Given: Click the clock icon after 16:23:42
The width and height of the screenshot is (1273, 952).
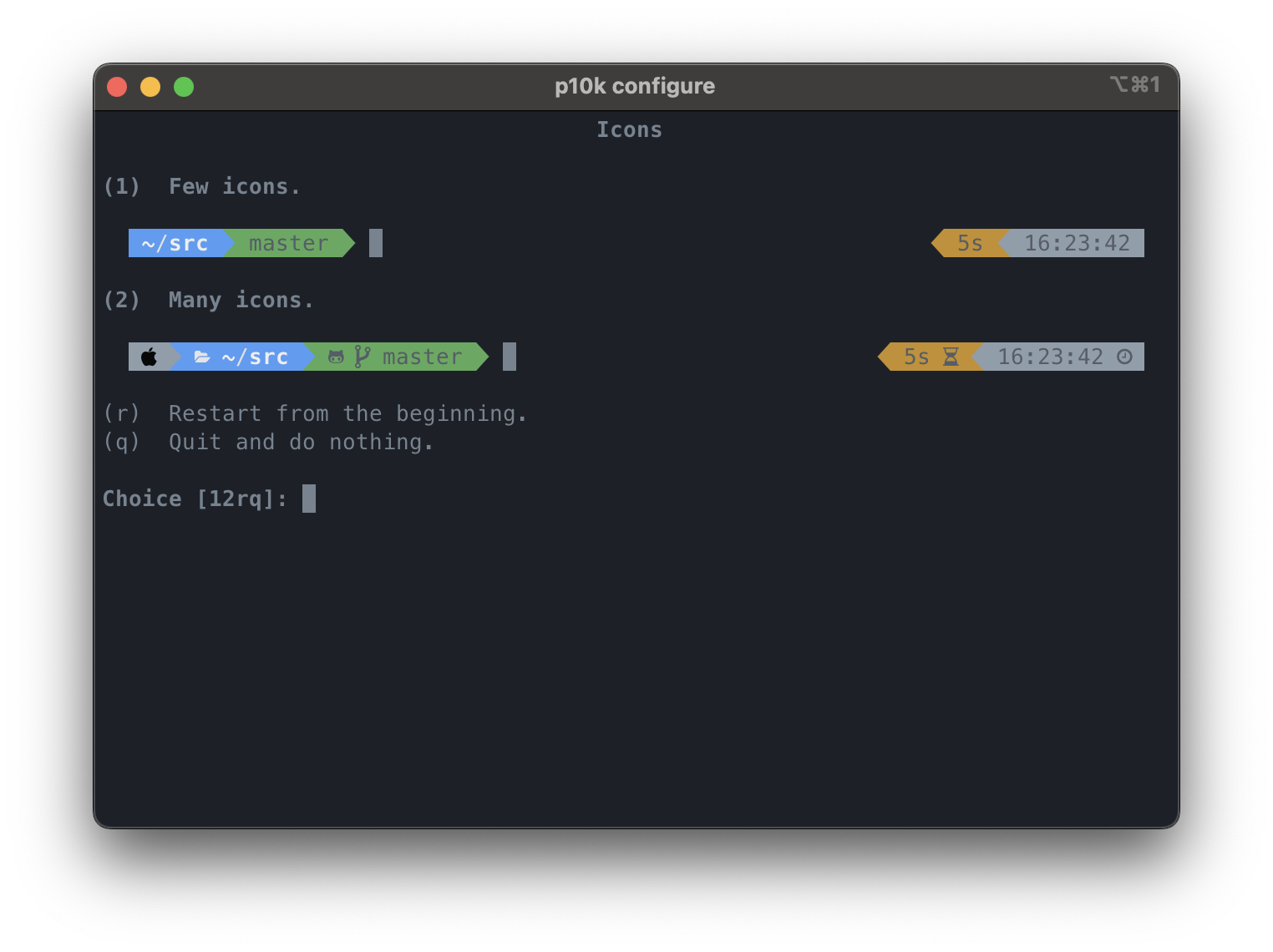Looking at the screenshot, I should point(1124,357).
